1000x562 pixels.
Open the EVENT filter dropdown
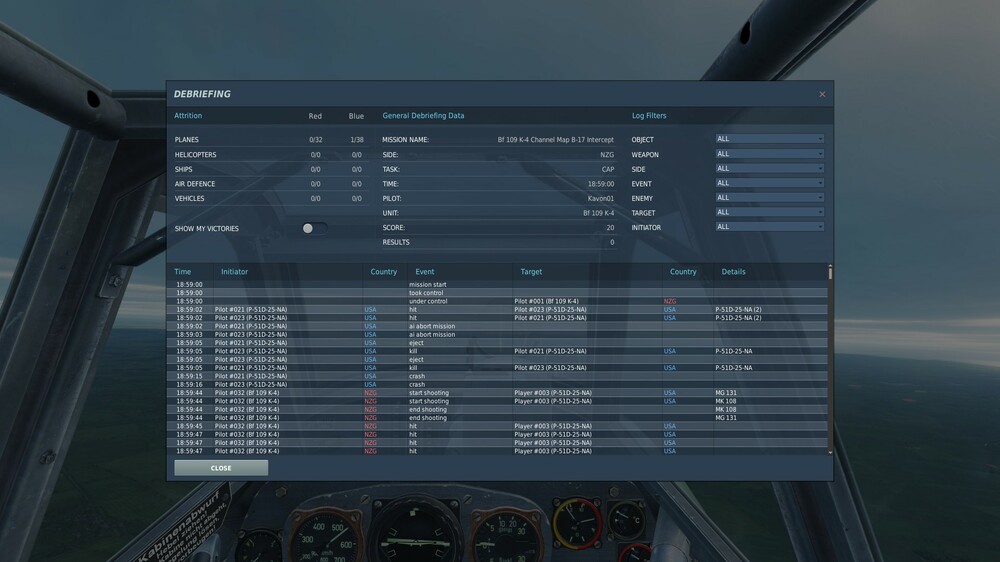[769, 183]
